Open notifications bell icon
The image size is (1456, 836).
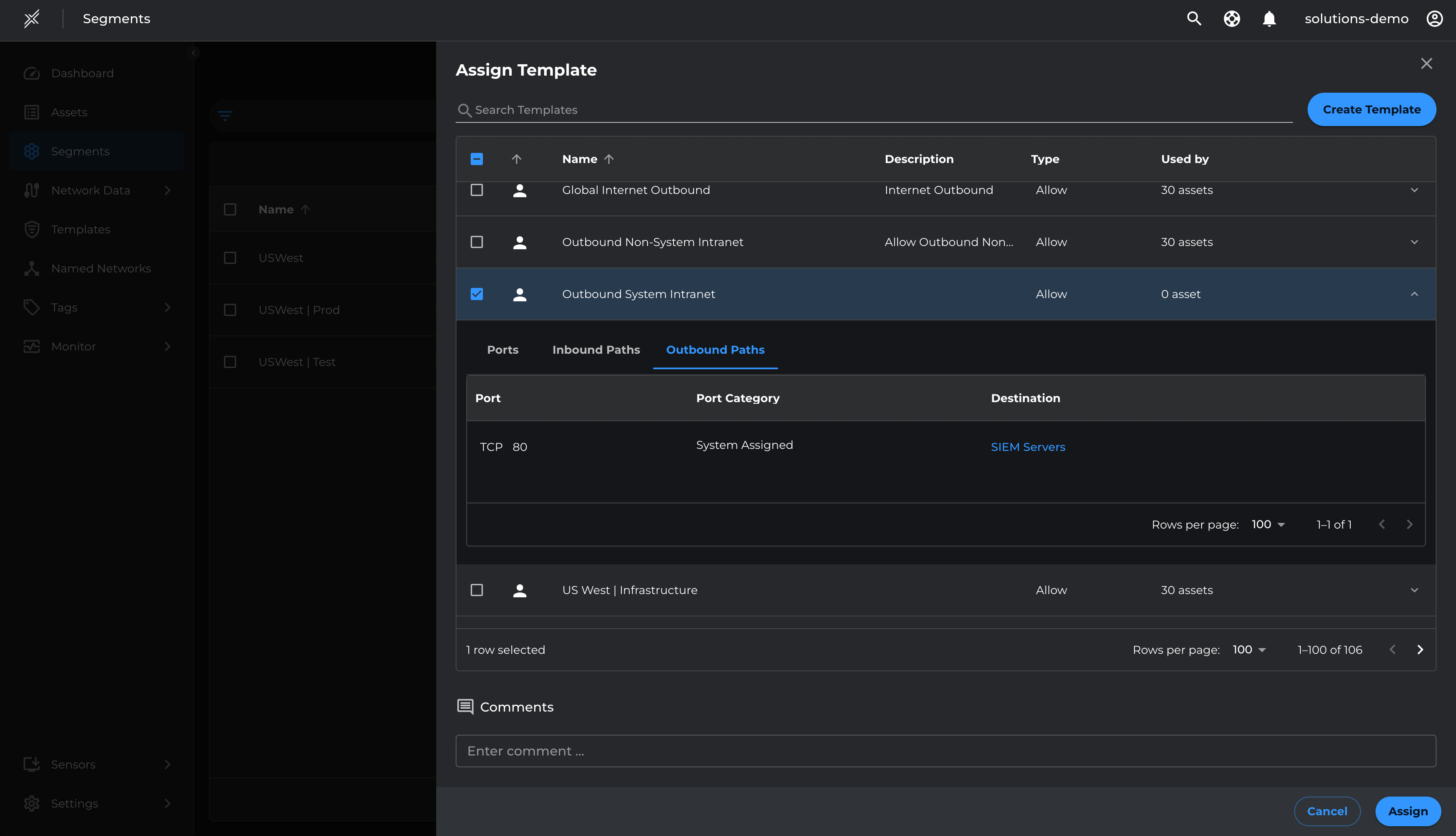pos(1269,19)
